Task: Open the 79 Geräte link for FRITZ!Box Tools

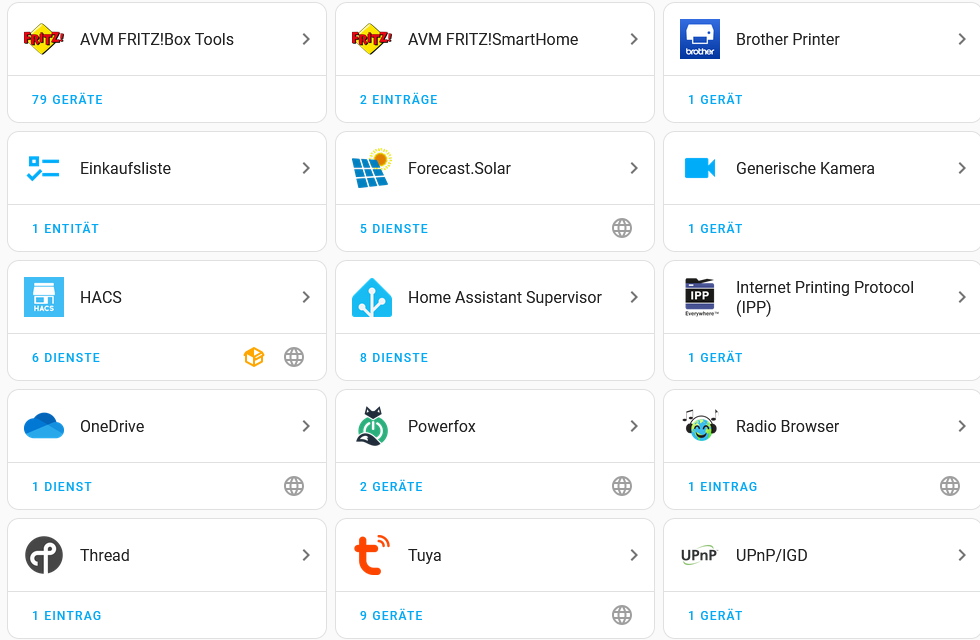Action: [x=67, y=100]
